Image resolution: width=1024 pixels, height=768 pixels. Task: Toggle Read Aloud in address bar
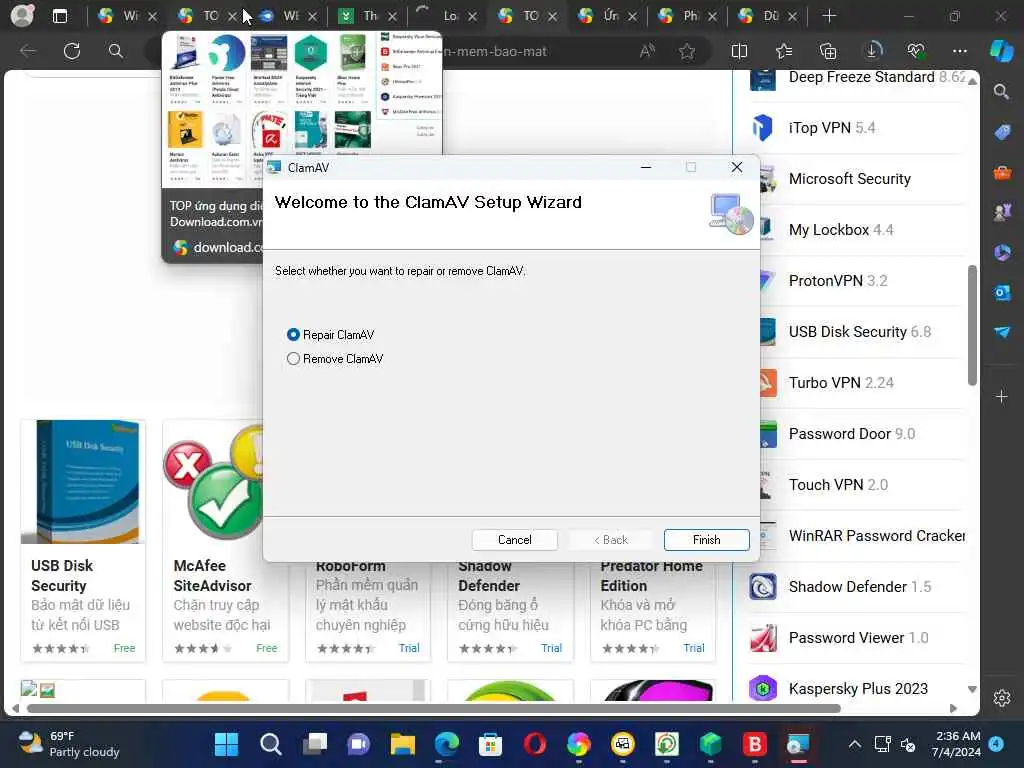pyautogui.click(x=647, y=51)
